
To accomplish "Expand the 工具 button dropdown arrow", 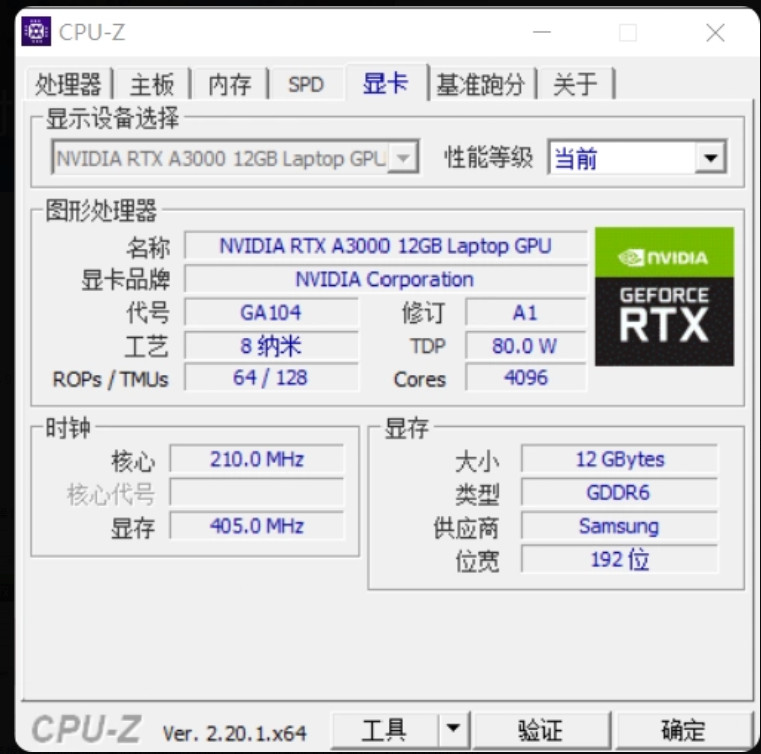I will (453, 730).
